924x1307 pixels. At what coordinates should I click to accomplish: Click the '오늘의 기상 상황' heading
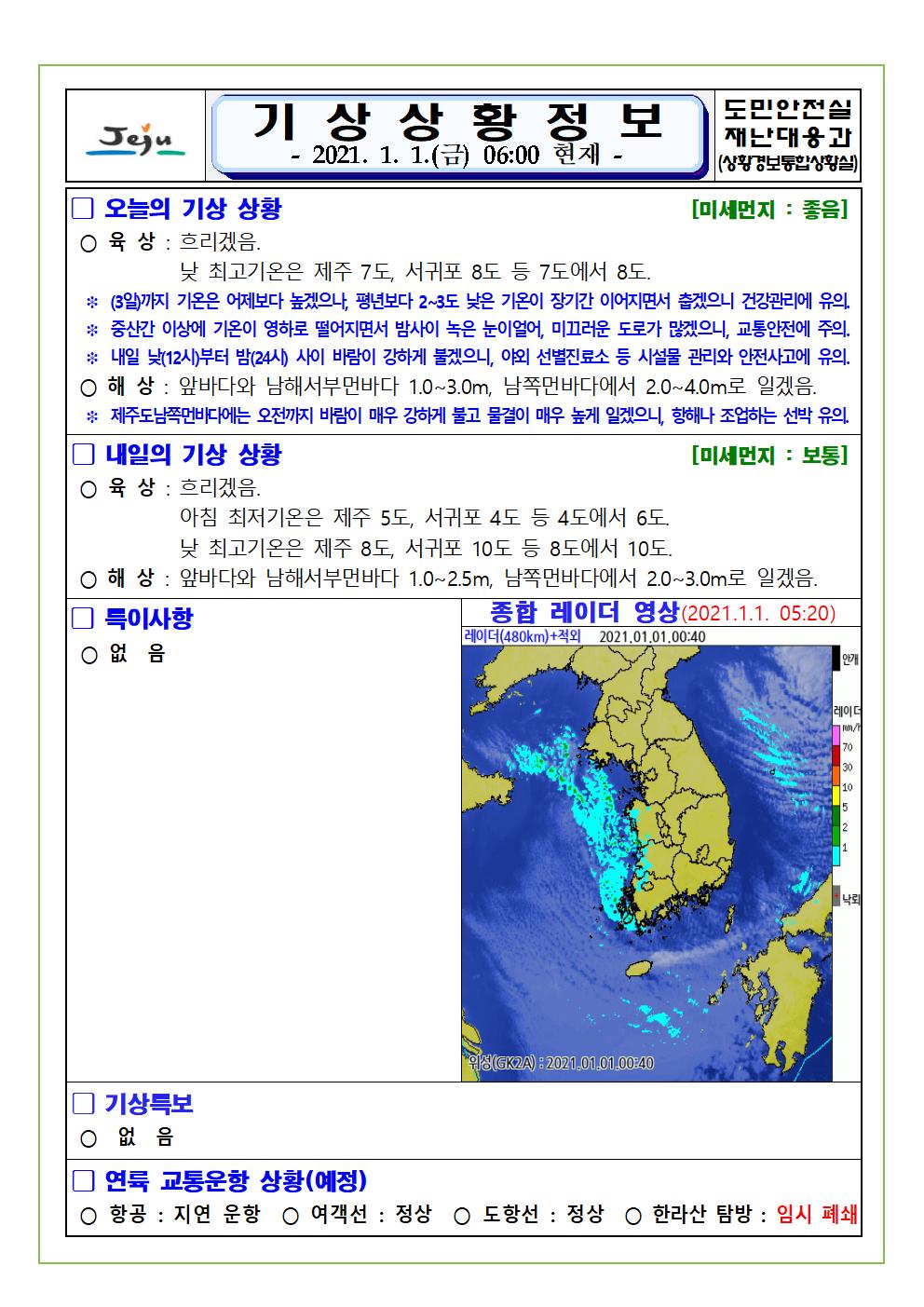click(193, 209)
